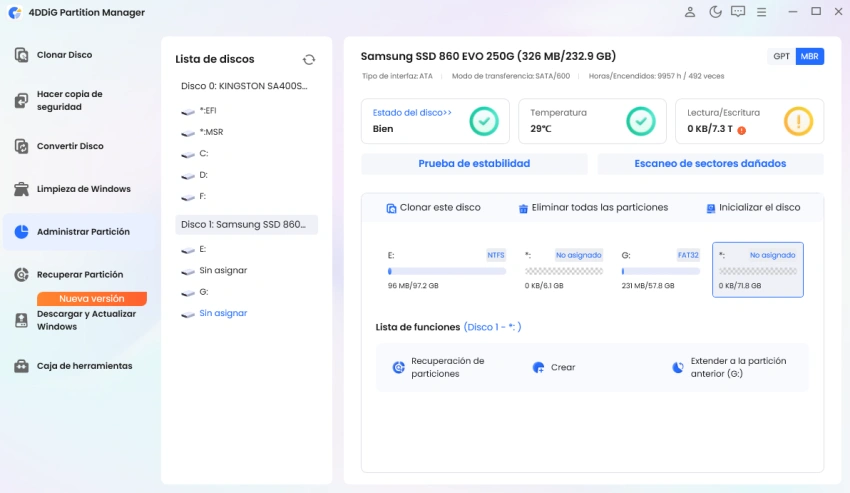Open the Caja de herramientas icon
This screenshot has height=493, width=850.
[21, 366]
